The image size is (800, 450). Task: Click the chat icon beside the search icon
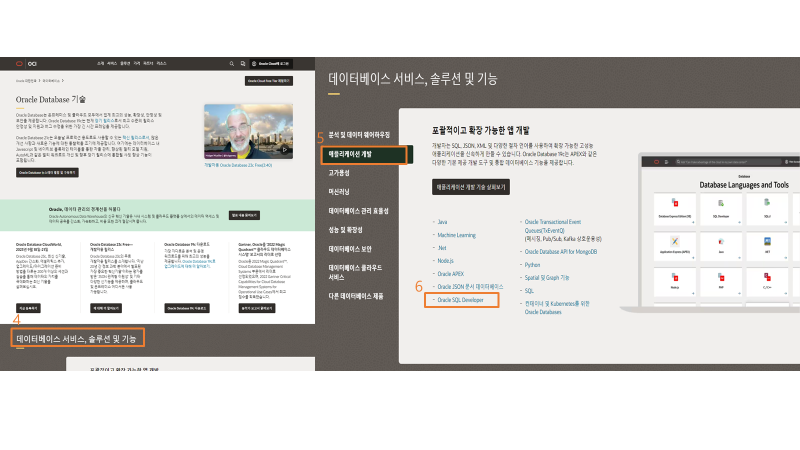pos(243,64)
